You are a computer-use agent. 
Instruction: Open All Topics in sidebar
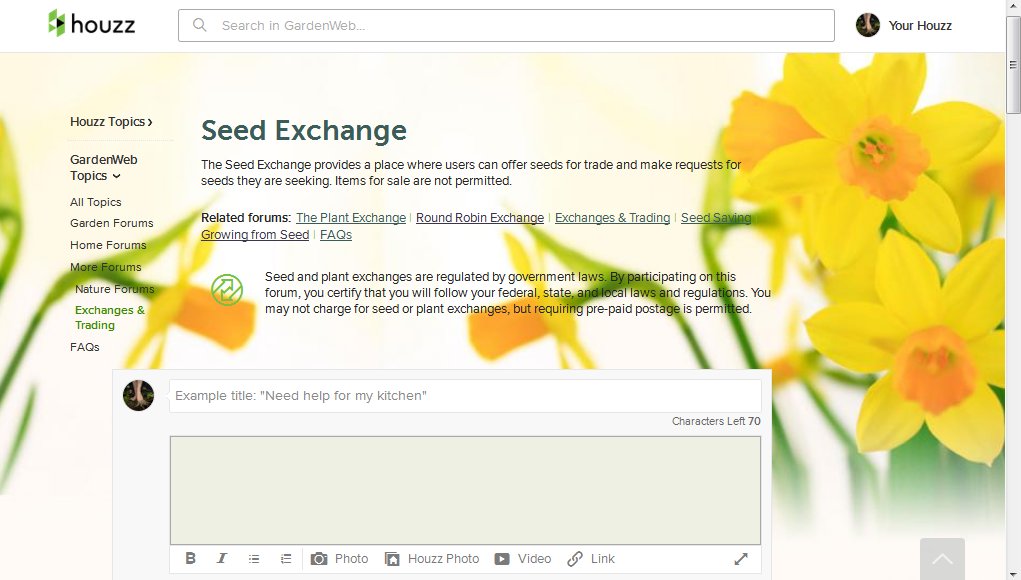[x=96, y=202]
